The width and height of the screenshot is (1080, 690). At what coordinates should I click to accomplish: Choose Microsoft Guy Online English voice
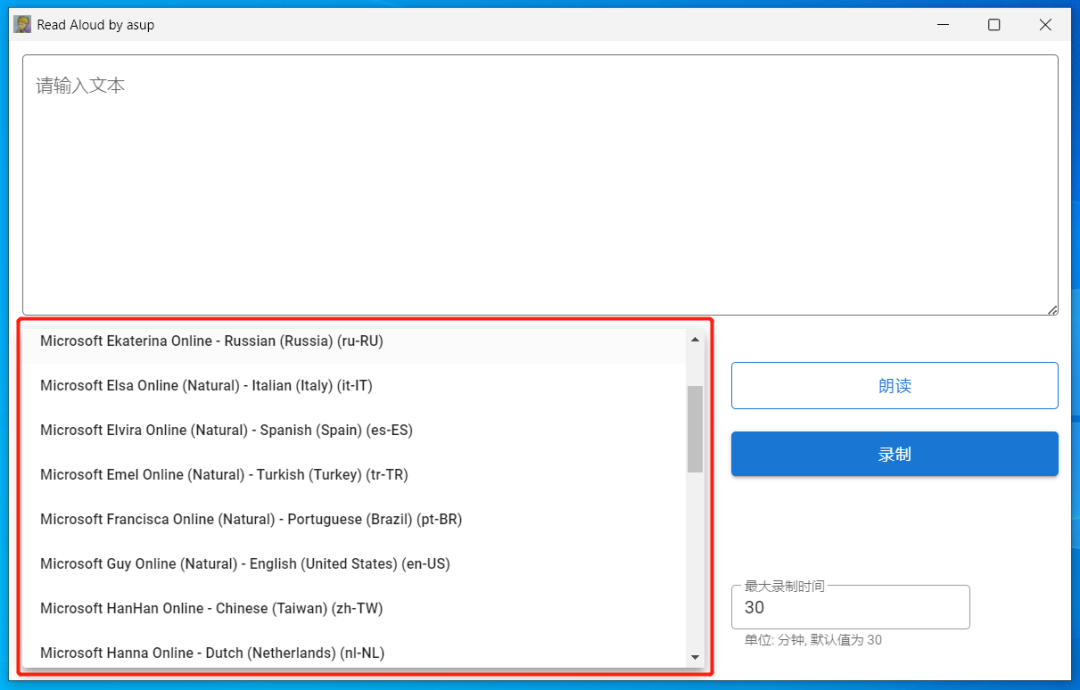coord(354,564)
